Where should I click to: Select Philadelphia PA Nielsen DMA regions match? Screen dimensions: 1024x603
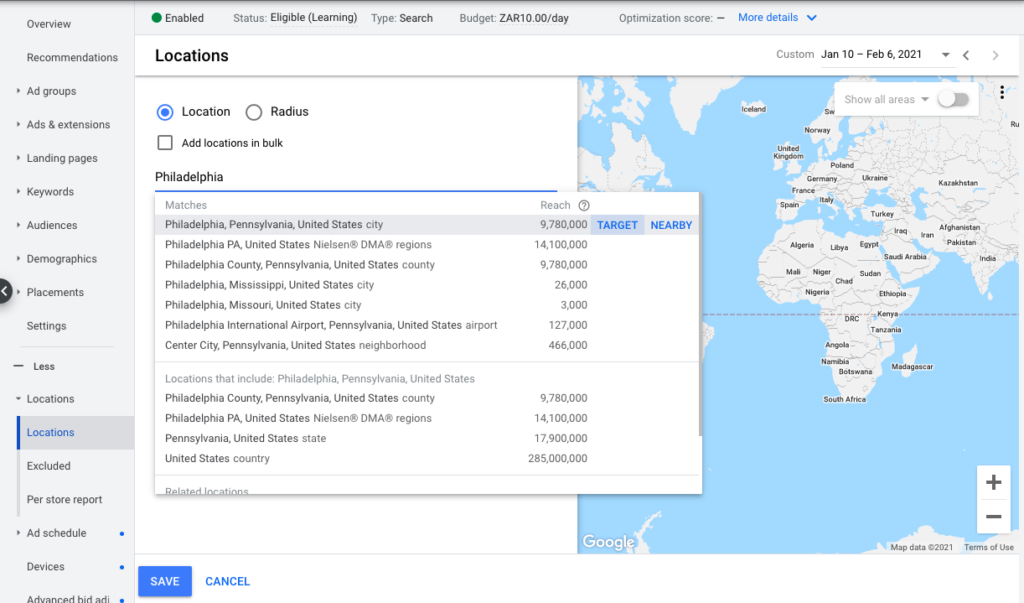pos(376,244)
